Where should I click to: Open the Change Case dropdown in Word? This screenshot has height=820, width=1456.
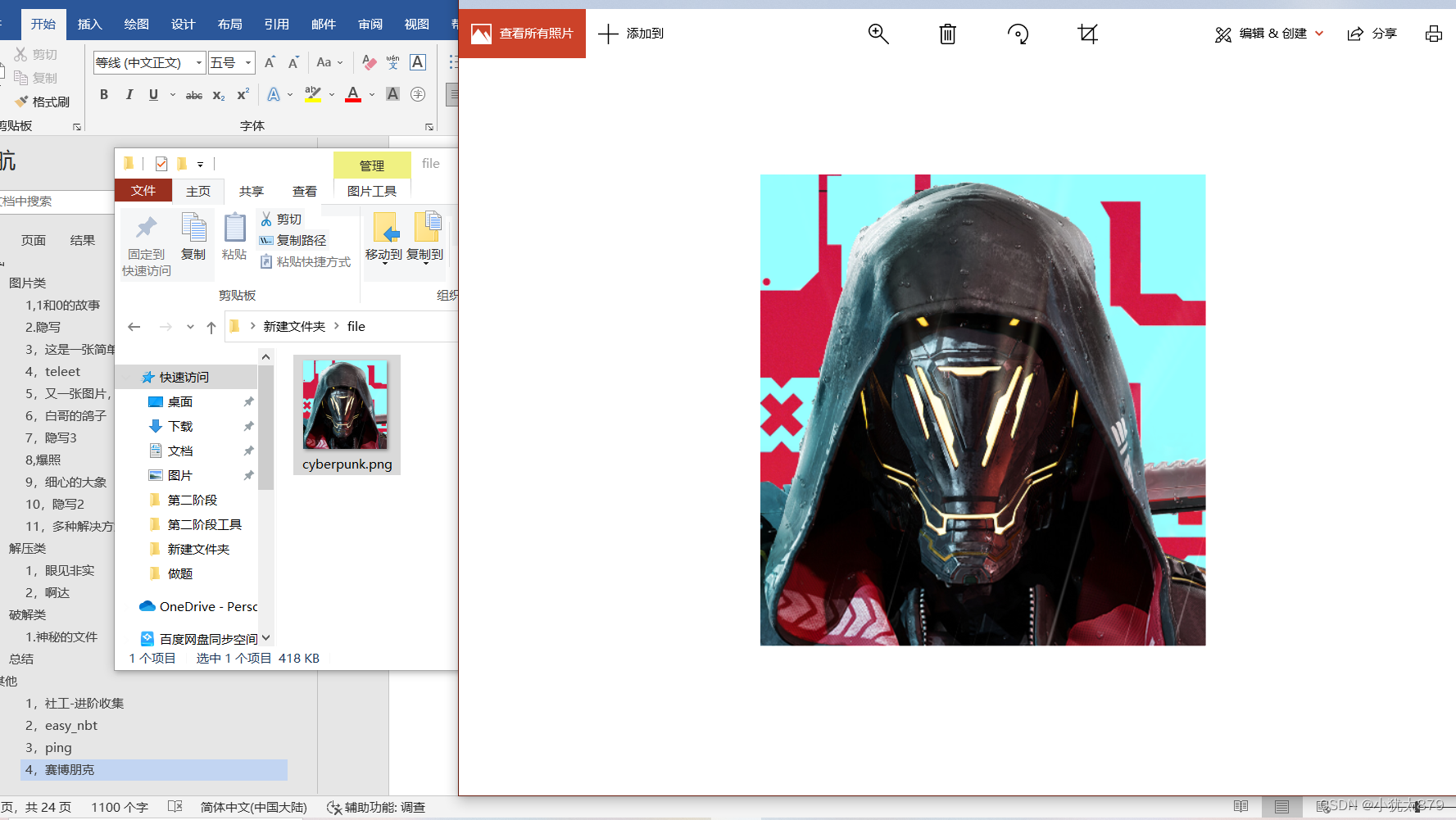[329, 62]
